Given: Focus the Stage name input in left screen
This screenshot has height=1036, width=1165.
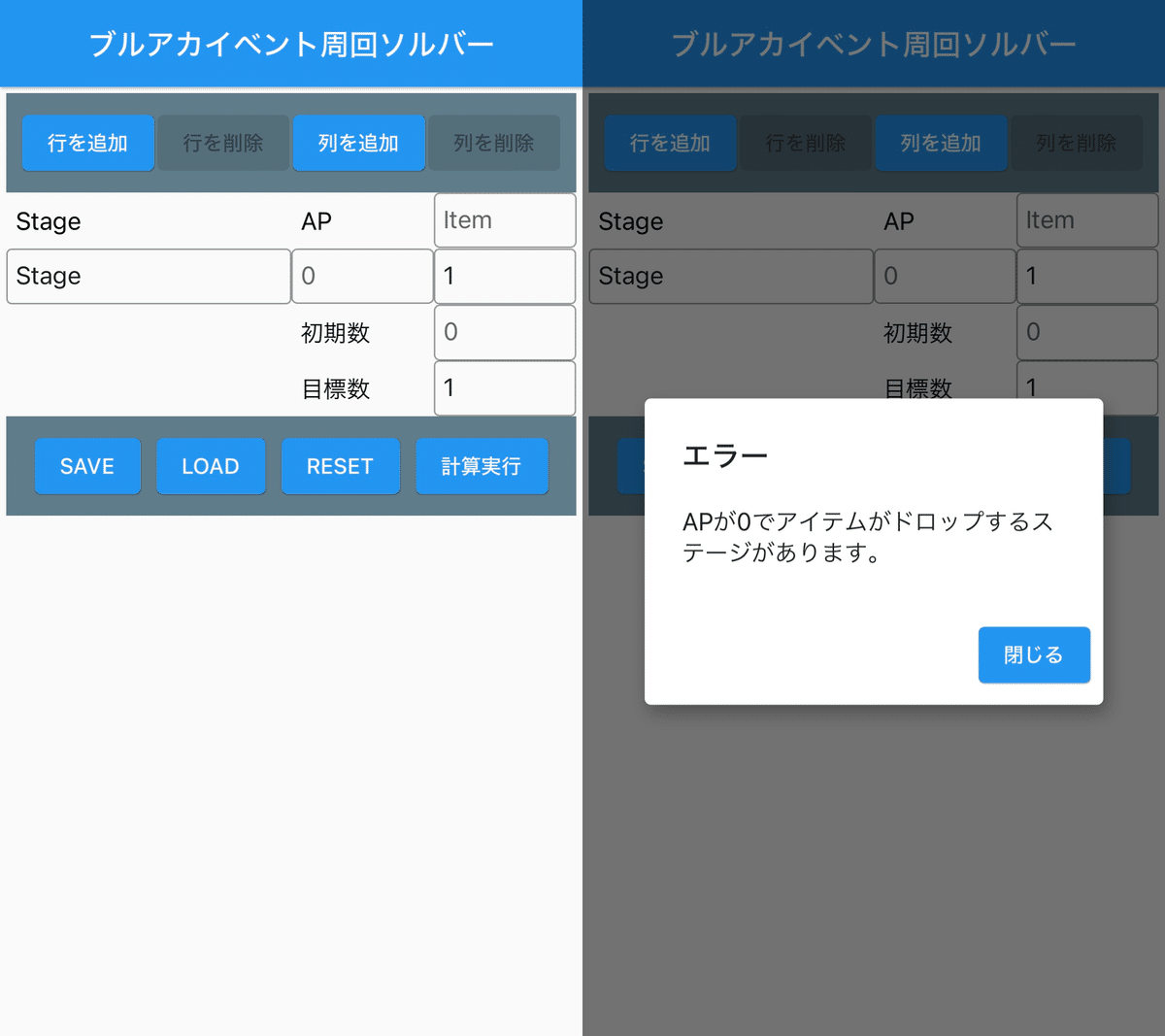Looking at the screenshot, I should pyautogui.click(x=149, y=276).
